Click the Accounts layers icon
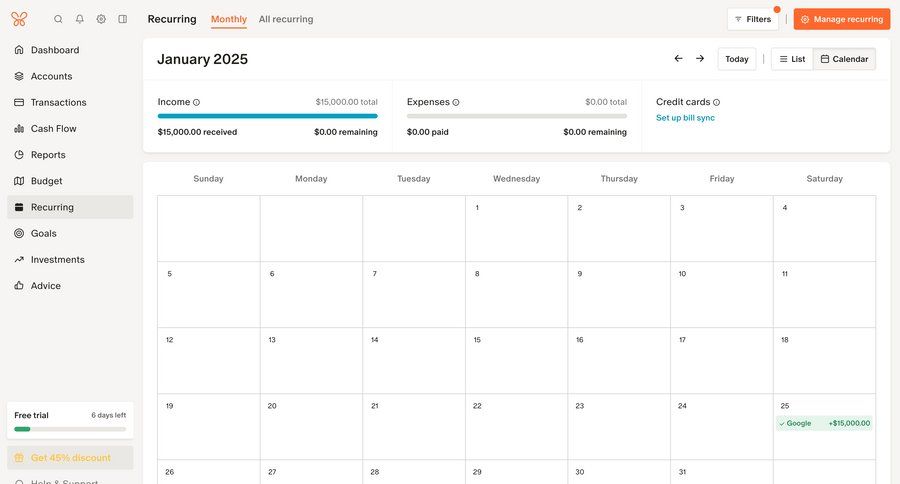900x484 pixels. [19, 76]
